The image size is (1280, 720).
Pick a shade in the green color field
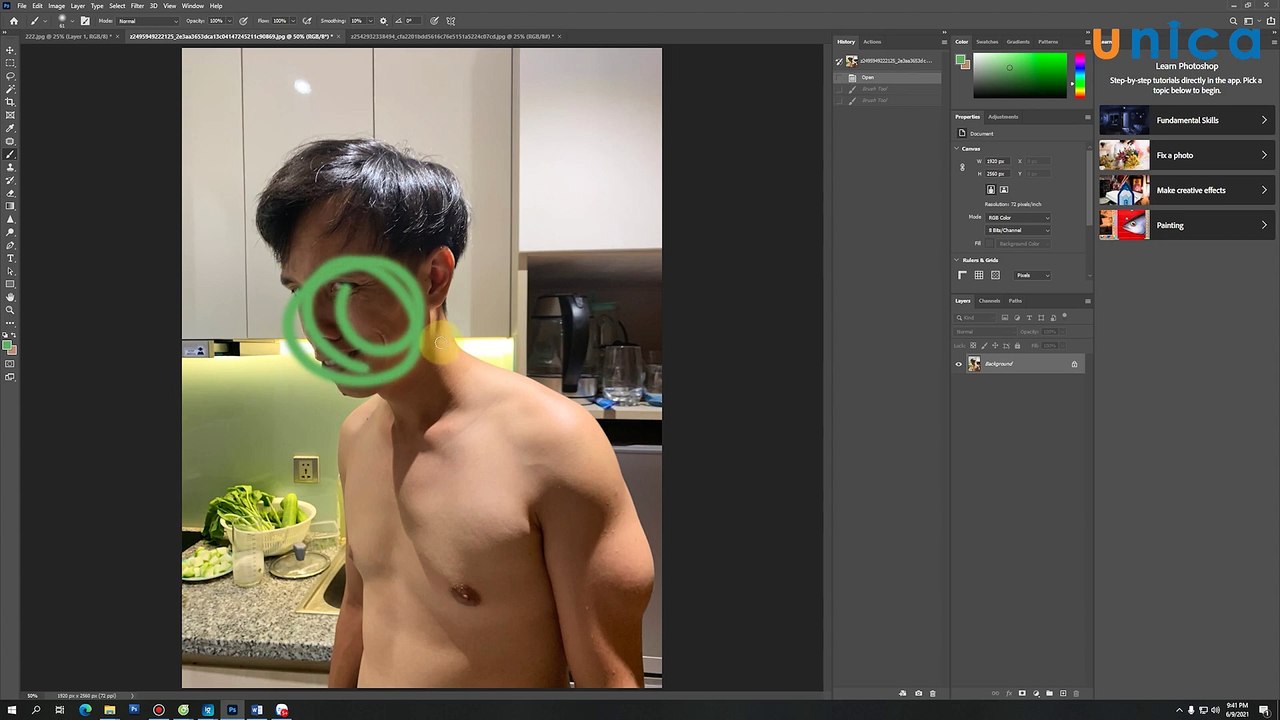click(1020, 75)
